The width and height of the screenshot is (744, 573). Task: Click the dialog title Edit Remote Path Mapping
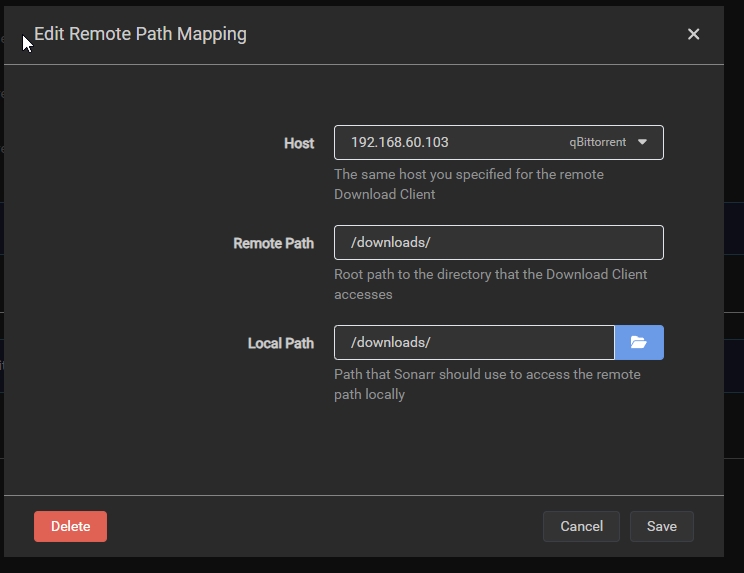tap(140, 34)
